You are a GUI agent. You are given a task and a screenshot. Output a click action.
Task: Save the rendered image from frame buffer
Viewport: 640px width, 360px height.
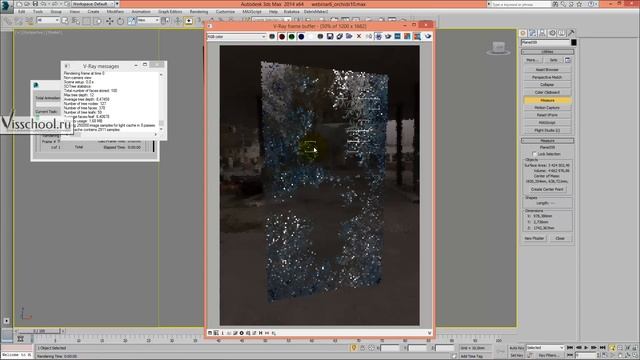330,36
